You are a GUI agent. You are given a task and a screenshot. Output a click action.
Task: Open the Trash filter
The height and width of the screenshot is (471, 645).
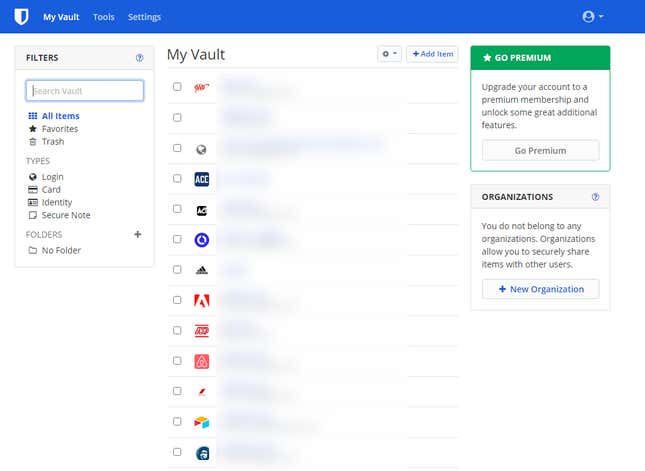coord(53,142)
